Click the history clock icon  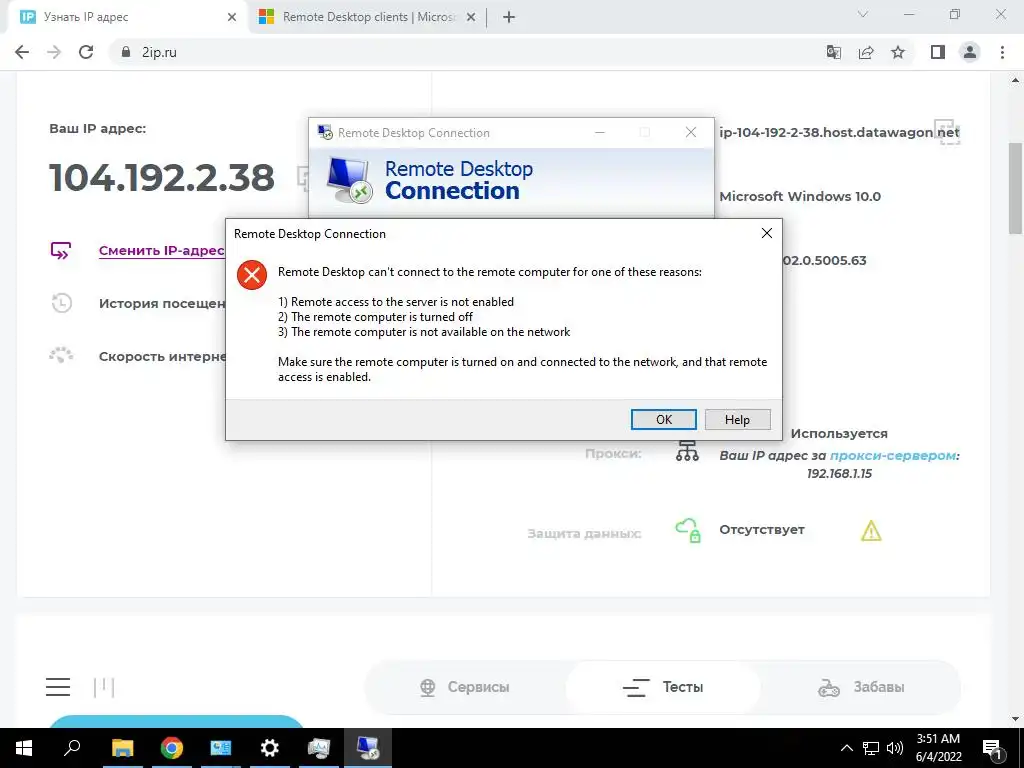(61, 303)
